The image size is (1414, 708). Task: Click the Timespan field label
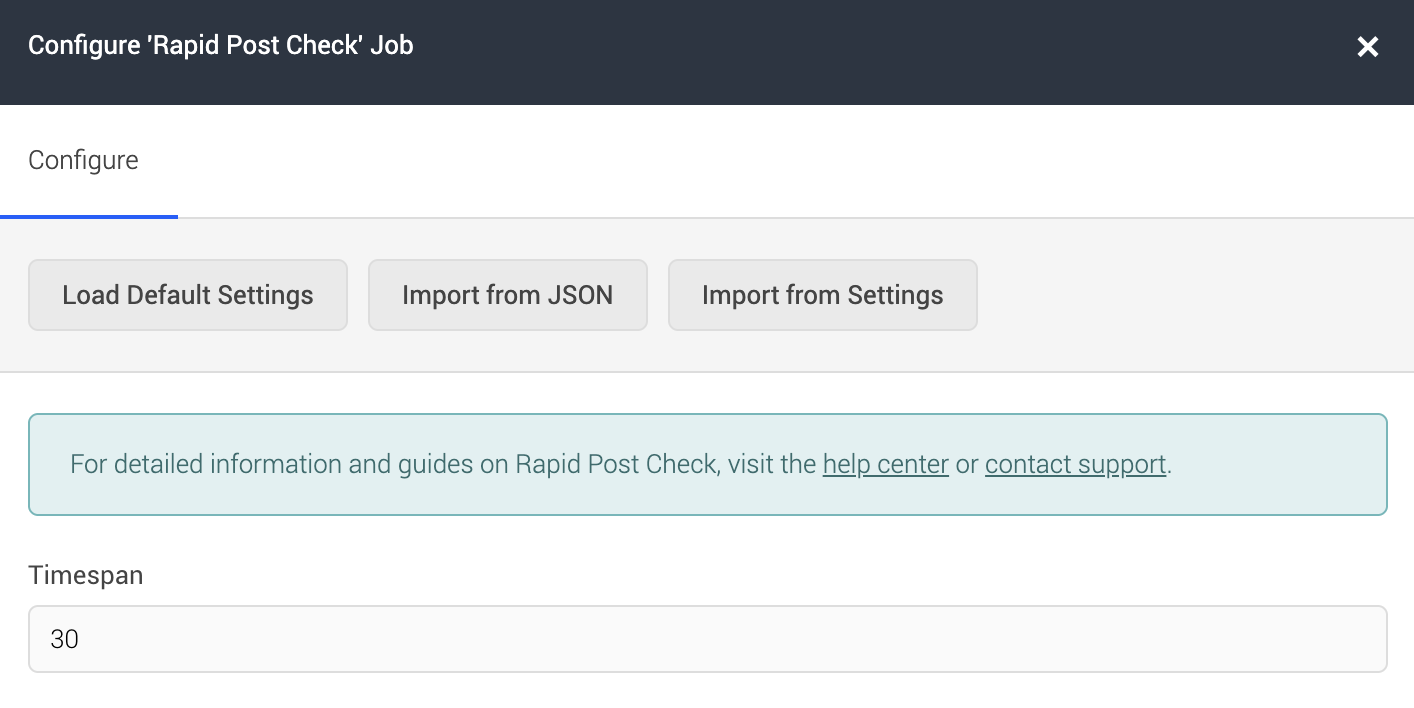(86, 575)
